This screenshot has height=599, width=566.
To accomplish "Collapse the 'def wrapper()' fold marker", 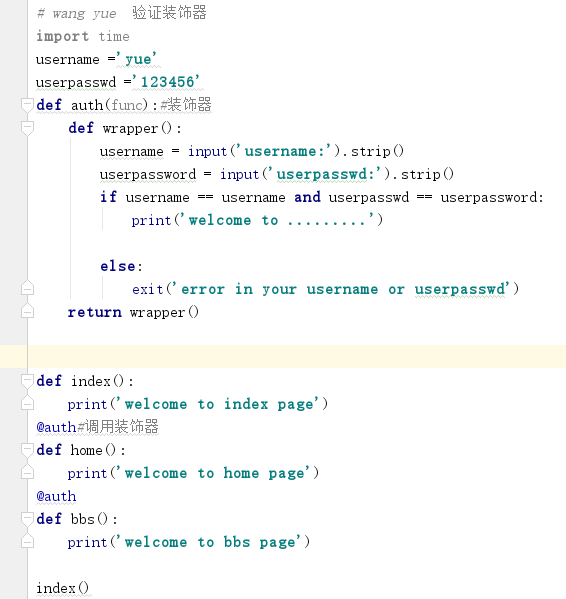I will 27,128.
